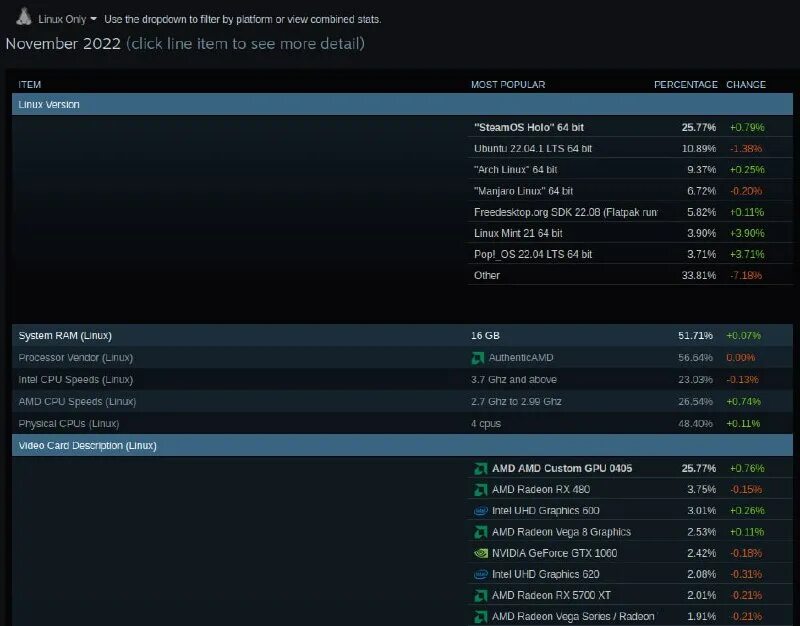Open details for Ubuntu 22.04.1 LTS 64 bit
800x626 pixels.
(530, 148)
